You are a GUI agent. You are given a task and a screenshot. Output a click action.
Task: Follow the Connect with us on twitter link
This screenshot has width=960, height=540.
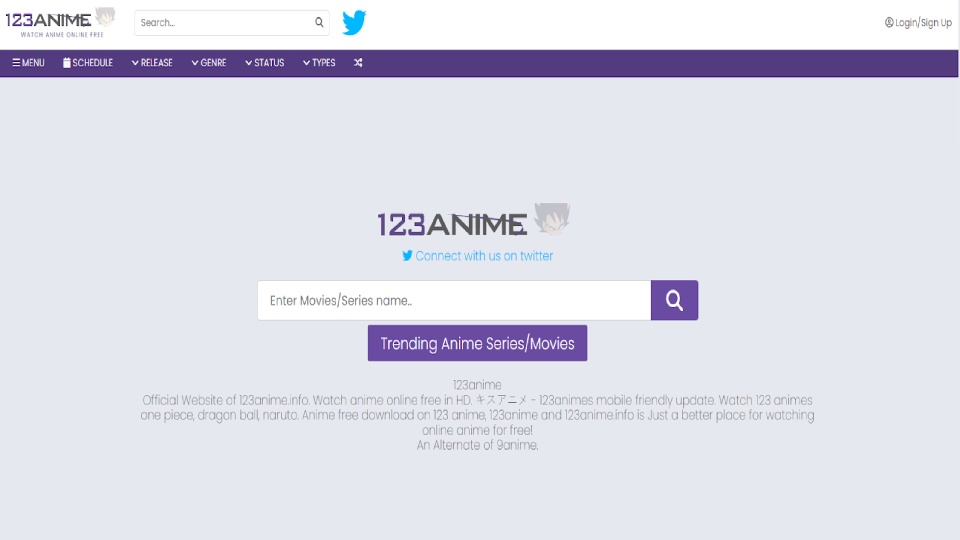tap(478, 256)
